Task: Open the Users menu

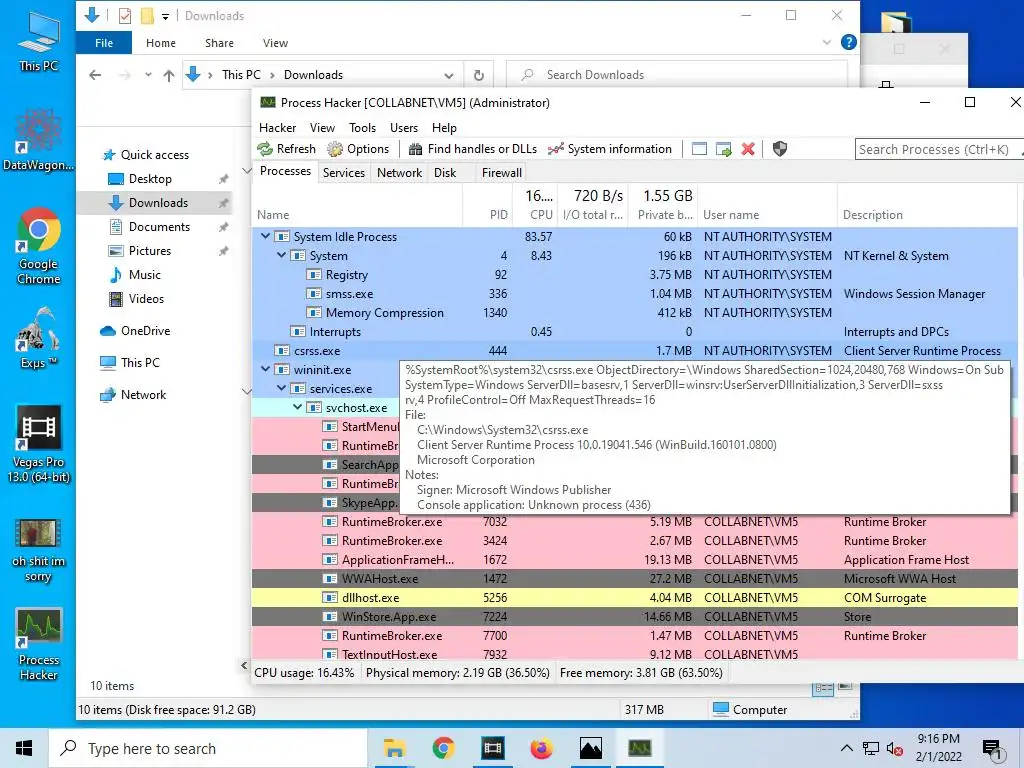Action: pos(404,128)
